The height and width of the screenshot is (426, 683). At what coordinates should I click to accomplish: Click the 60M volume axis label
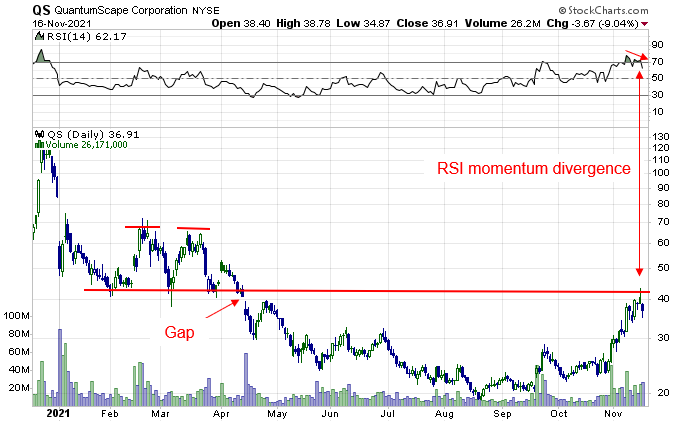tap(19, 352)
